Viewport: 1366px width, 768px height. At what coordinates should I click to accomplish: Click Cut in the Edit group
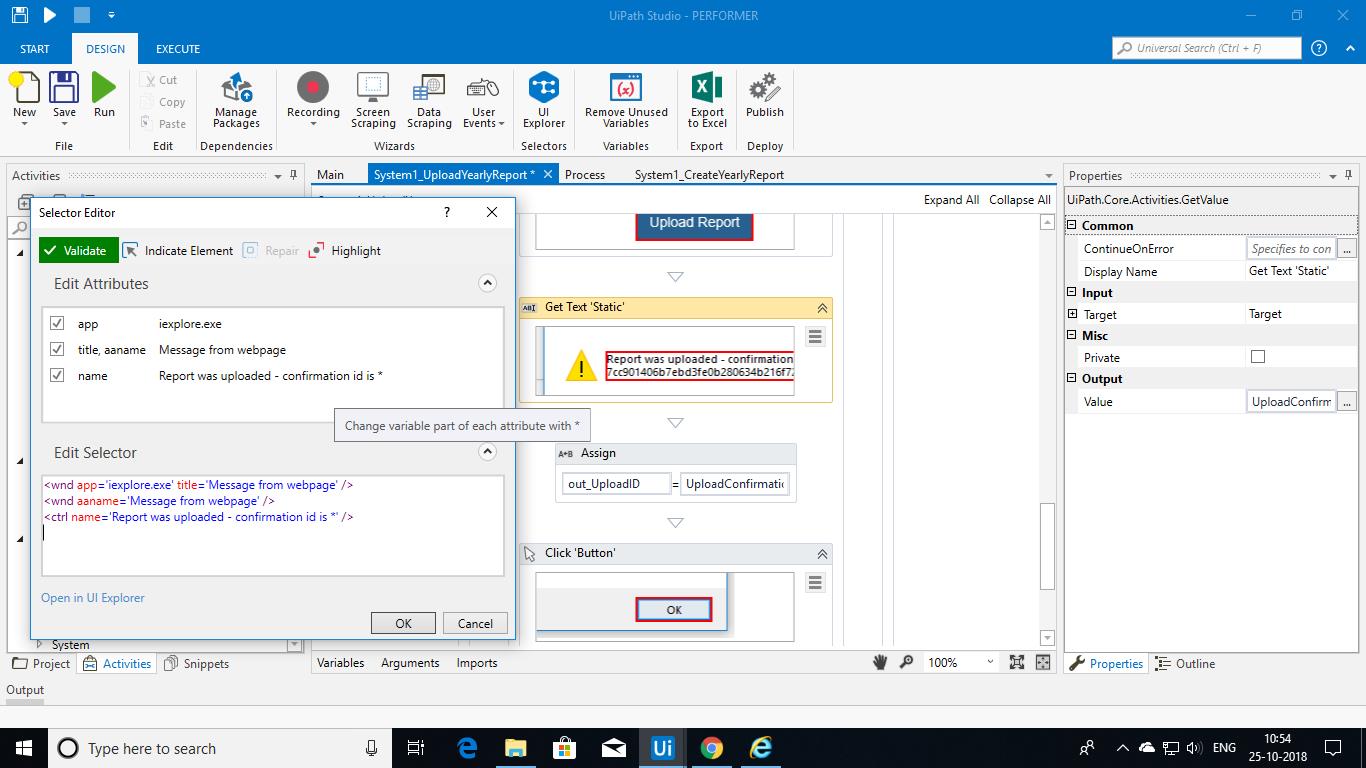(160, 80)
